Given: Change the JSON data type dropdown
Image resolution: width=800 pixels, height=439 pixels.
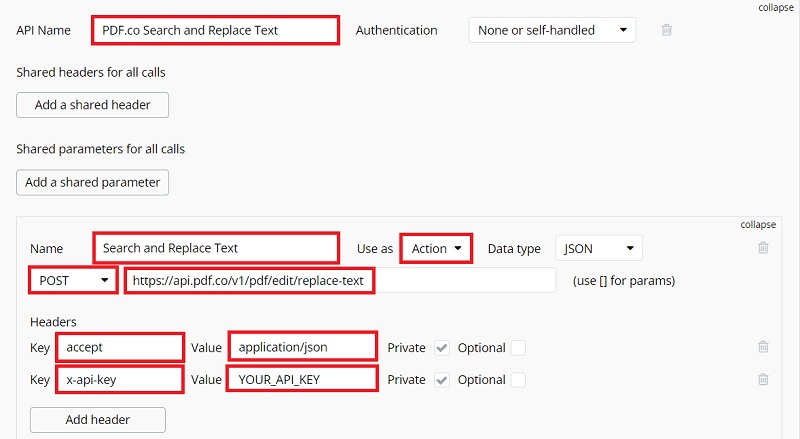Looking at the screenshot, I should point(598,248).
